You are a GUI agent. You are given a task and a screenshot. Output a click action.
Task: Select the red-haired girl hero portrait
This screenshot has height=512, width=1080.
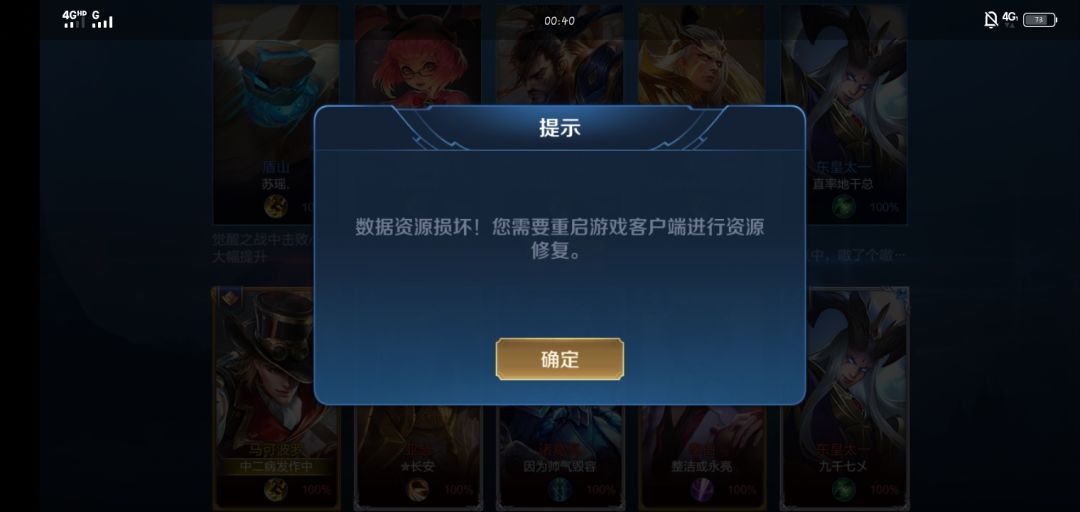coord(417,55)
